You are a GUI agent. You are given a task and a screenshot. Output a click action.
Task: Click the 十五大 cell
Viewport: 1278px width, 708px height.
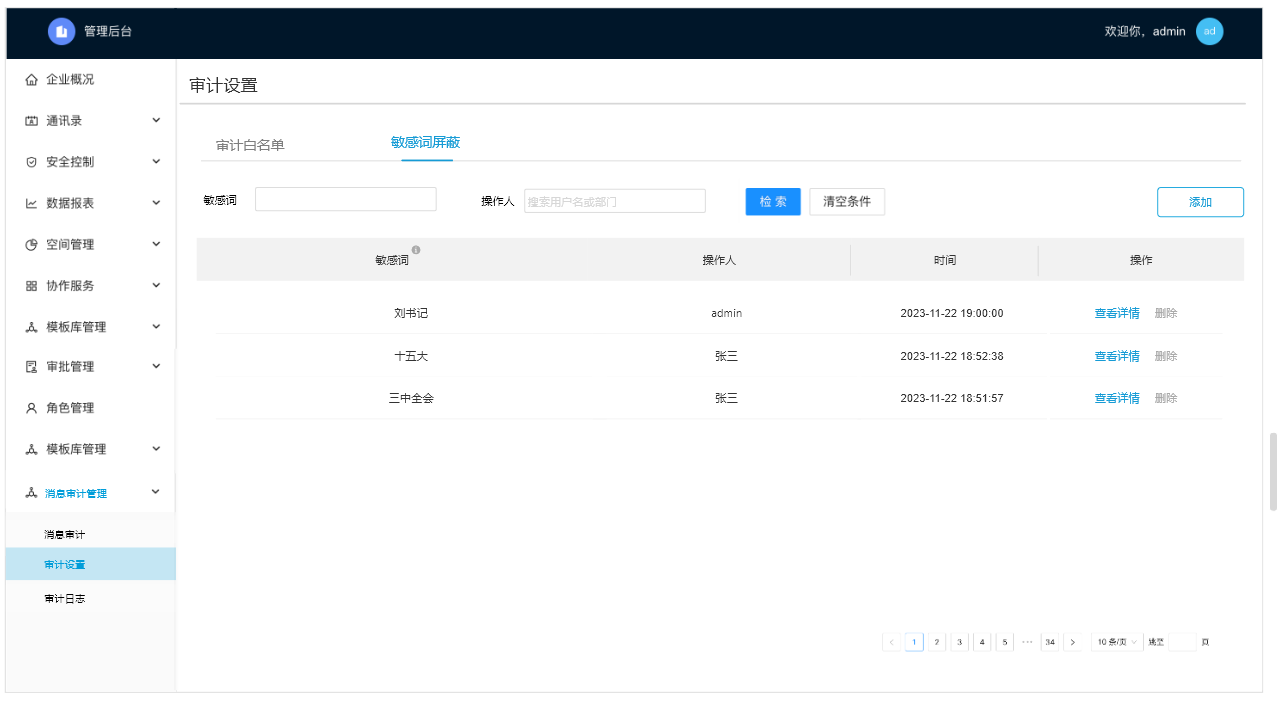pos(411,356)
